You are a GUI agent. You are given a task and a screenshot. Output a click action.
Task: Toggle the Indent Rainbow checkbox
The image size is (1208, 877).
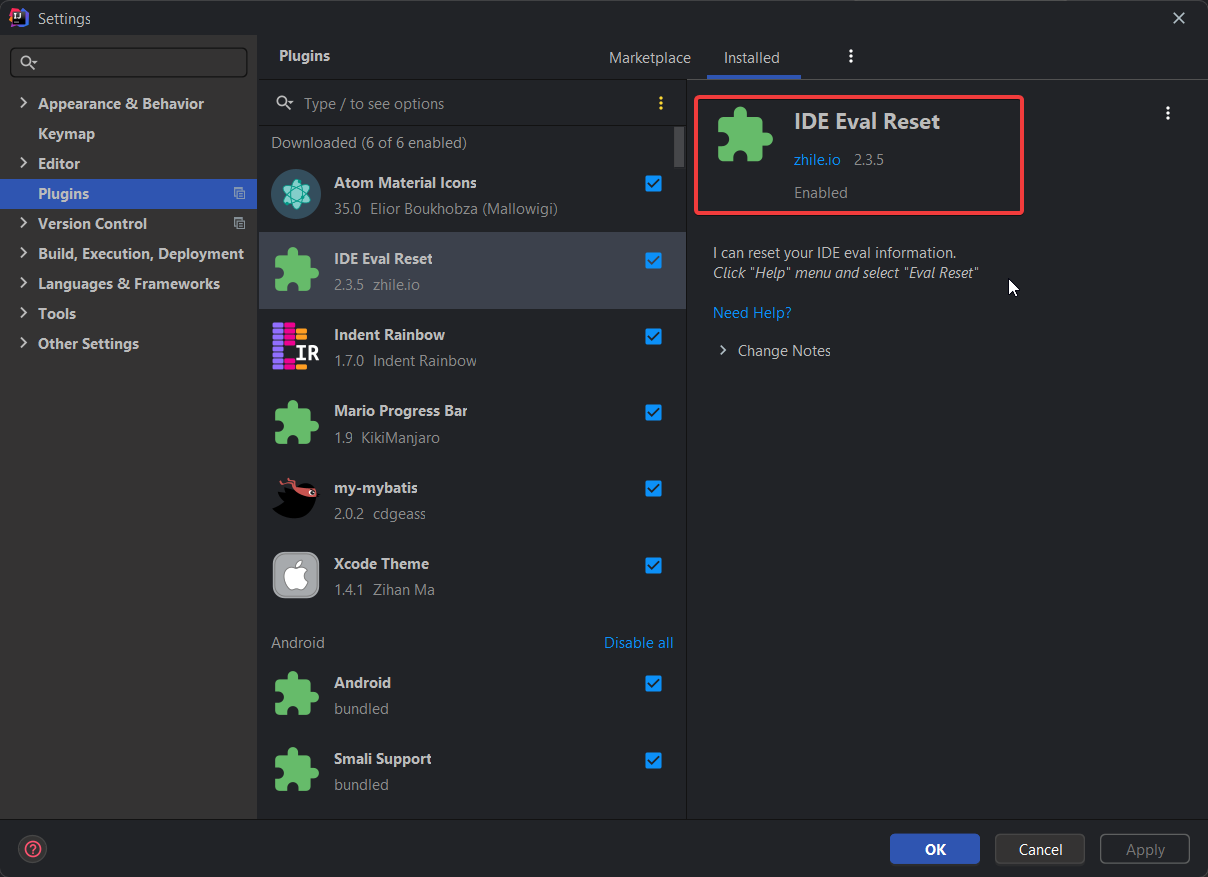653,336
